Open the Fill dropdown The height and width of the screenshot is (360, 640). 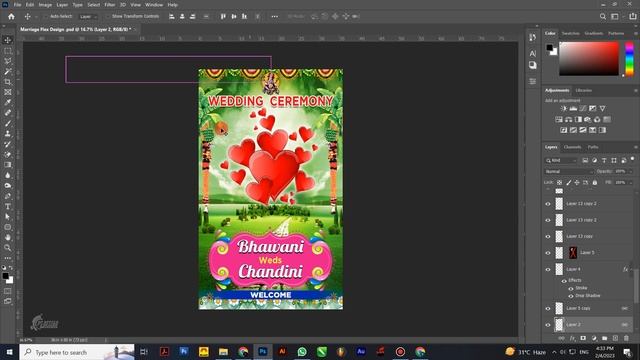[630, 182]
